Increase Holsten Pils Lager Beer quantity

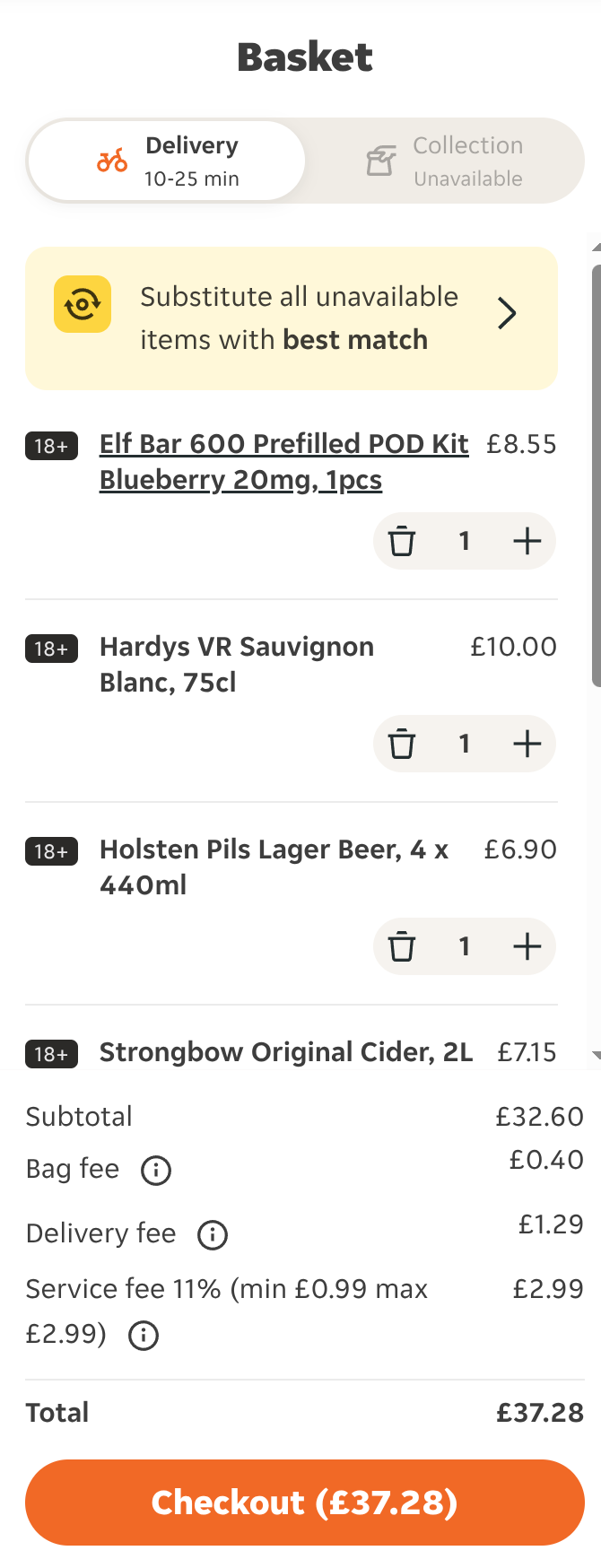527,946
